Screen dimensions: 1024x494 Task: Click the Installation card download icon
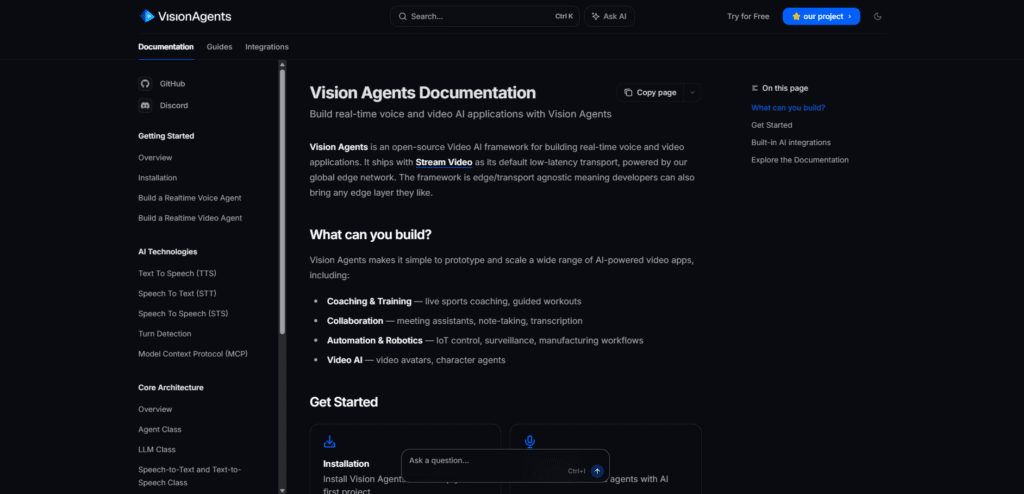tap(330, 442)
